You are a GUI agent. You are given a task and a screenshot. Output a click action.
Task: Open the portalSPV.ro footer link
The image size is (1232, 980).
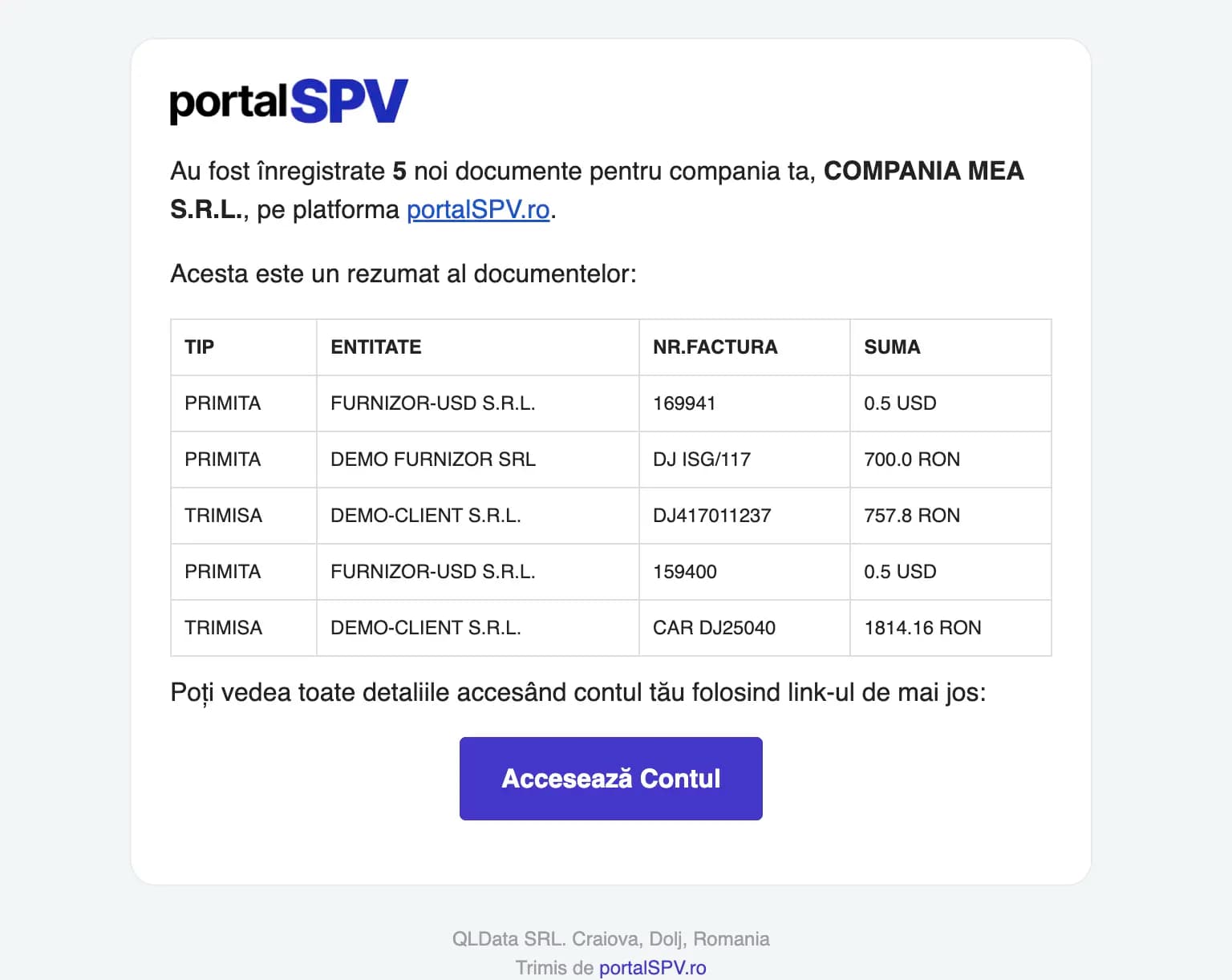[x=653, y=968]
